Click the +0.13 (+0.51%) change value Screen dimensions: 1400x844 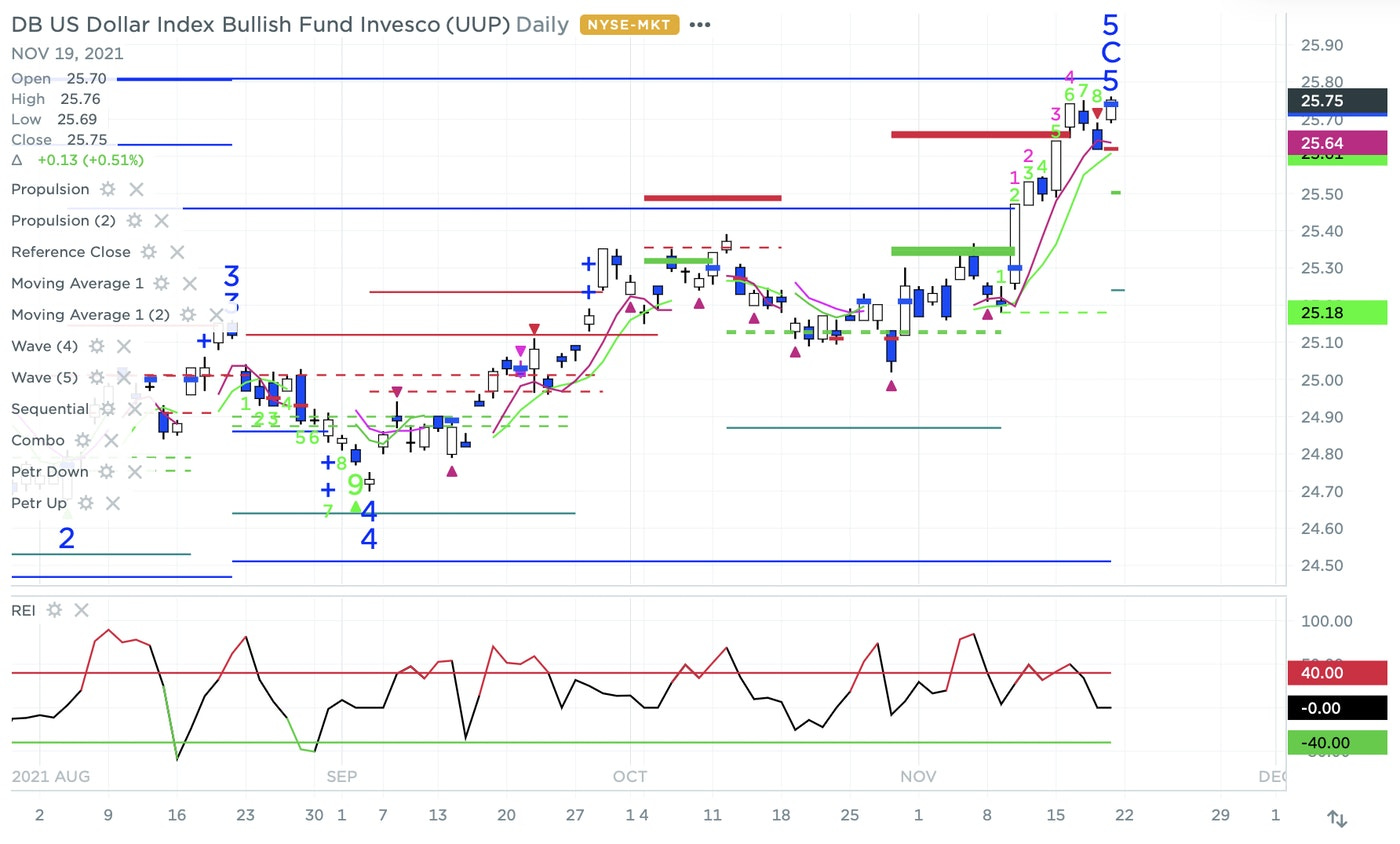(90, 160)
